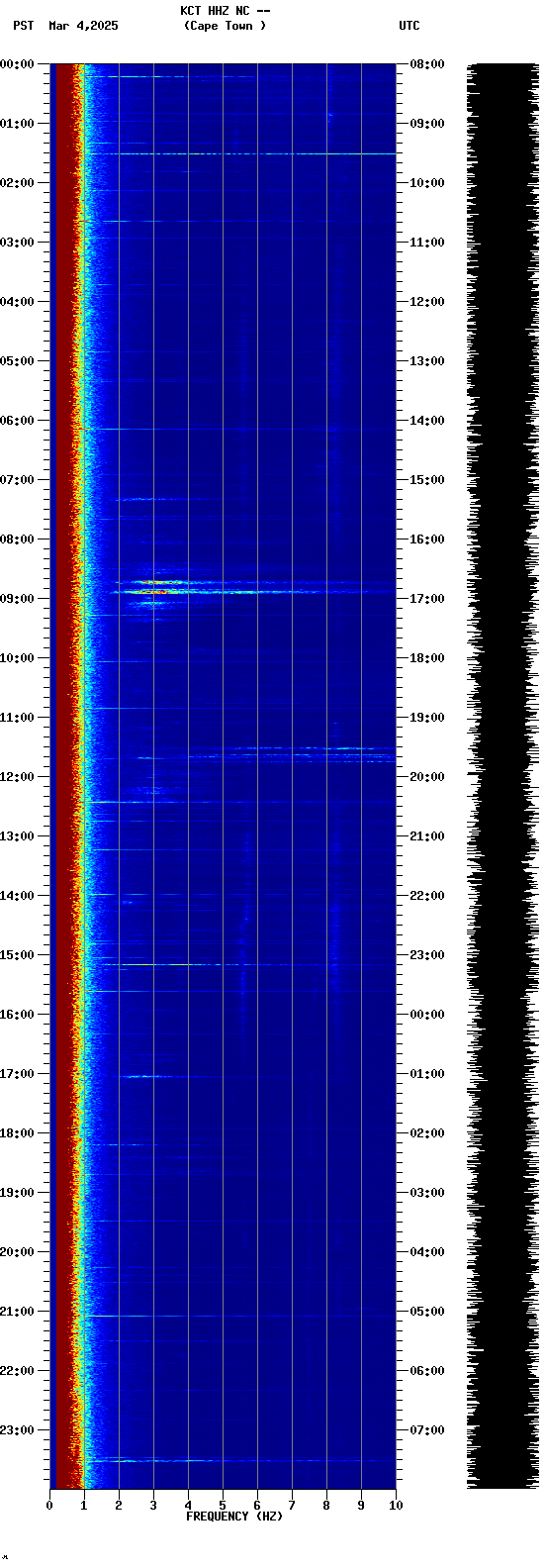Screen dimensions: 546x1568
Task: Click 21:00 on the PST axis
Action: pyautogui.click(x=17, y=1312)
